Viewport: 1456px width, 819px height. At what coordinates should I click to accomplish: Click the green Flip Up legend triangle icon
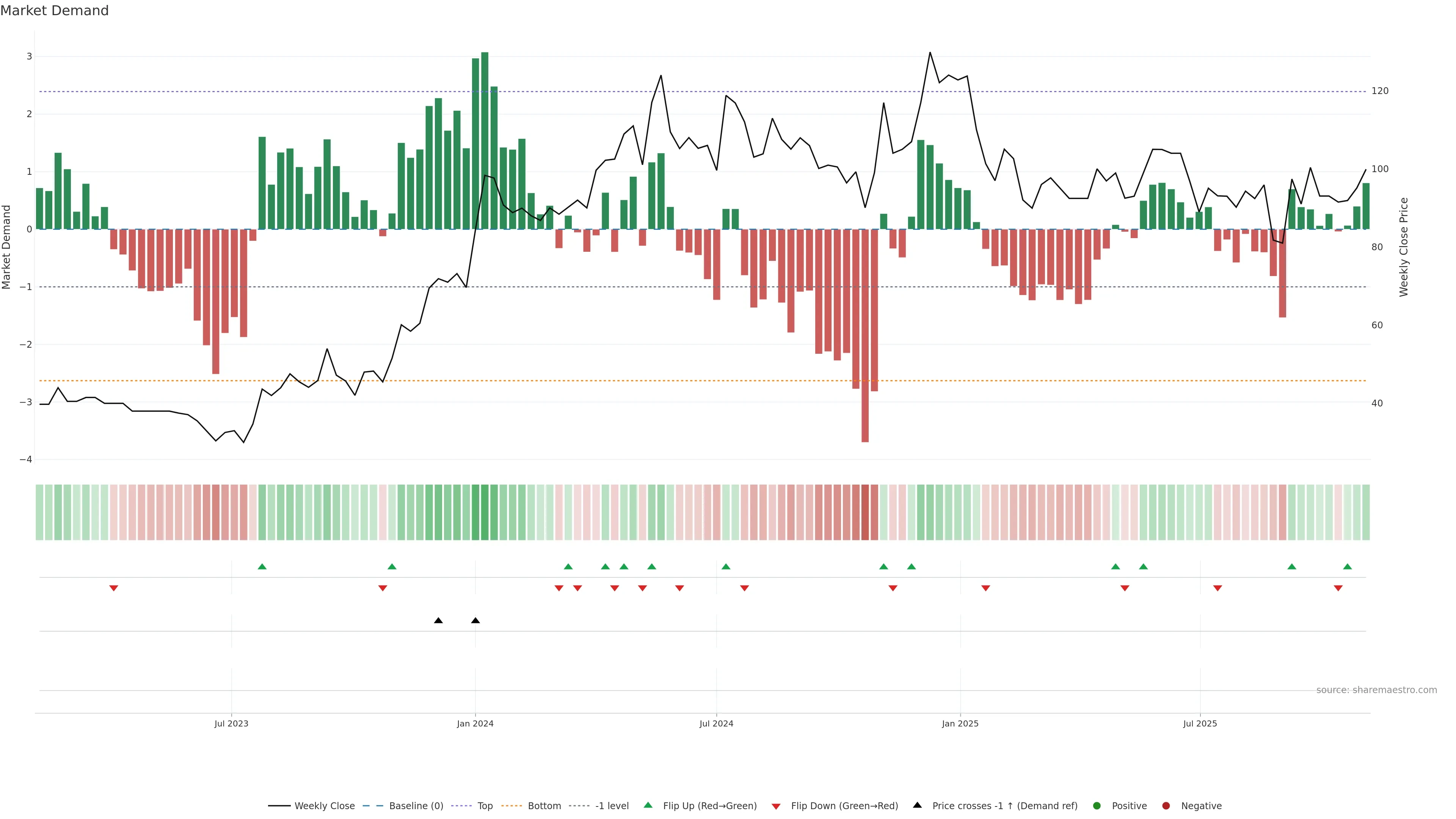coord(648,805)
